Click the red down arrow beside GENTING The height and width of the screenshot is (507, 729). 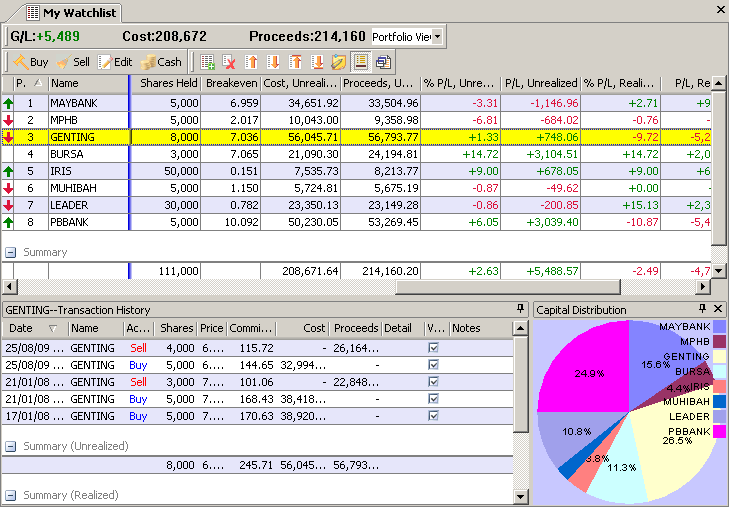tap(8, 137)
